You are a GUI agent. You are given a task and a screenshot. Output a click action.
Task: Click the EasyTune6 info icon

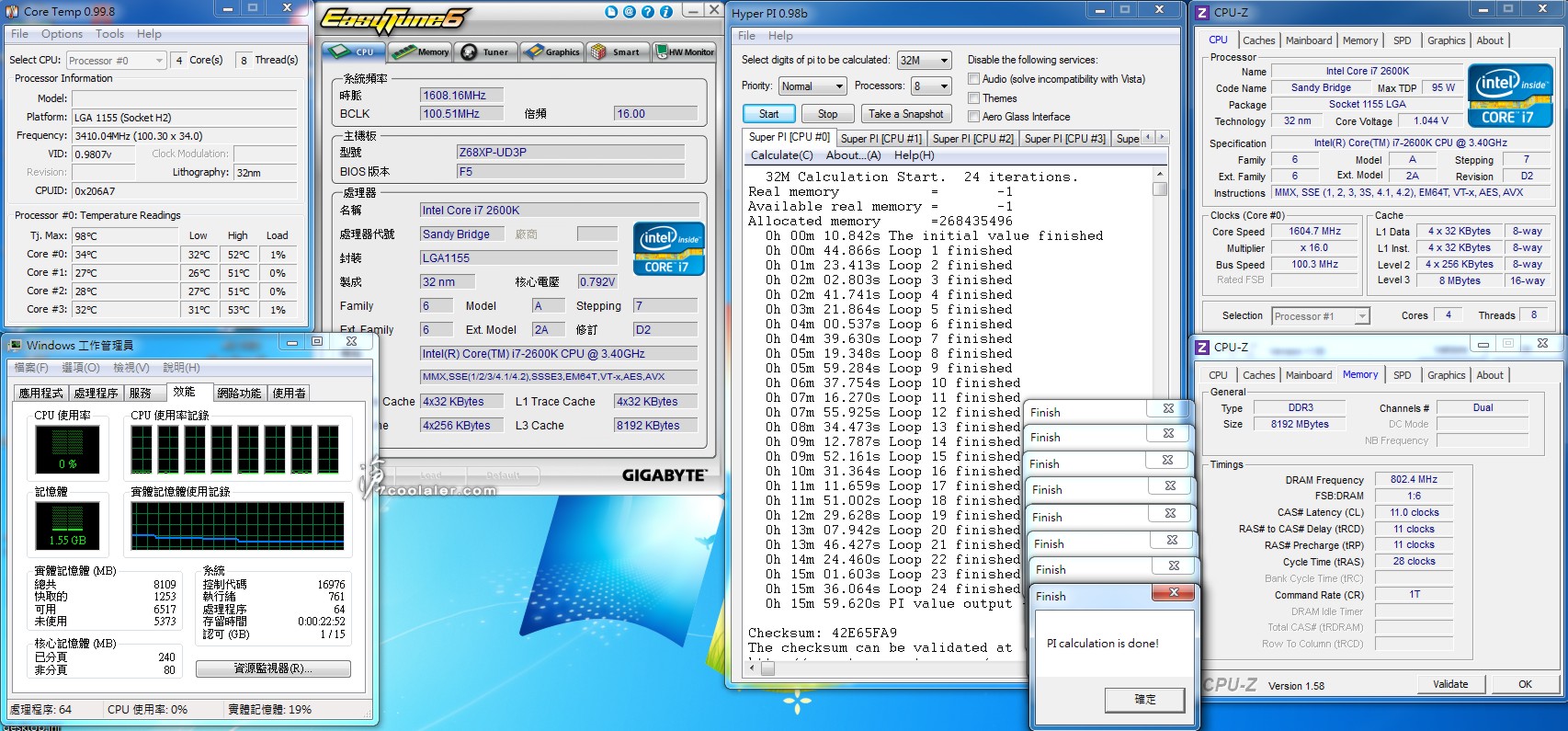coord(666,12)
